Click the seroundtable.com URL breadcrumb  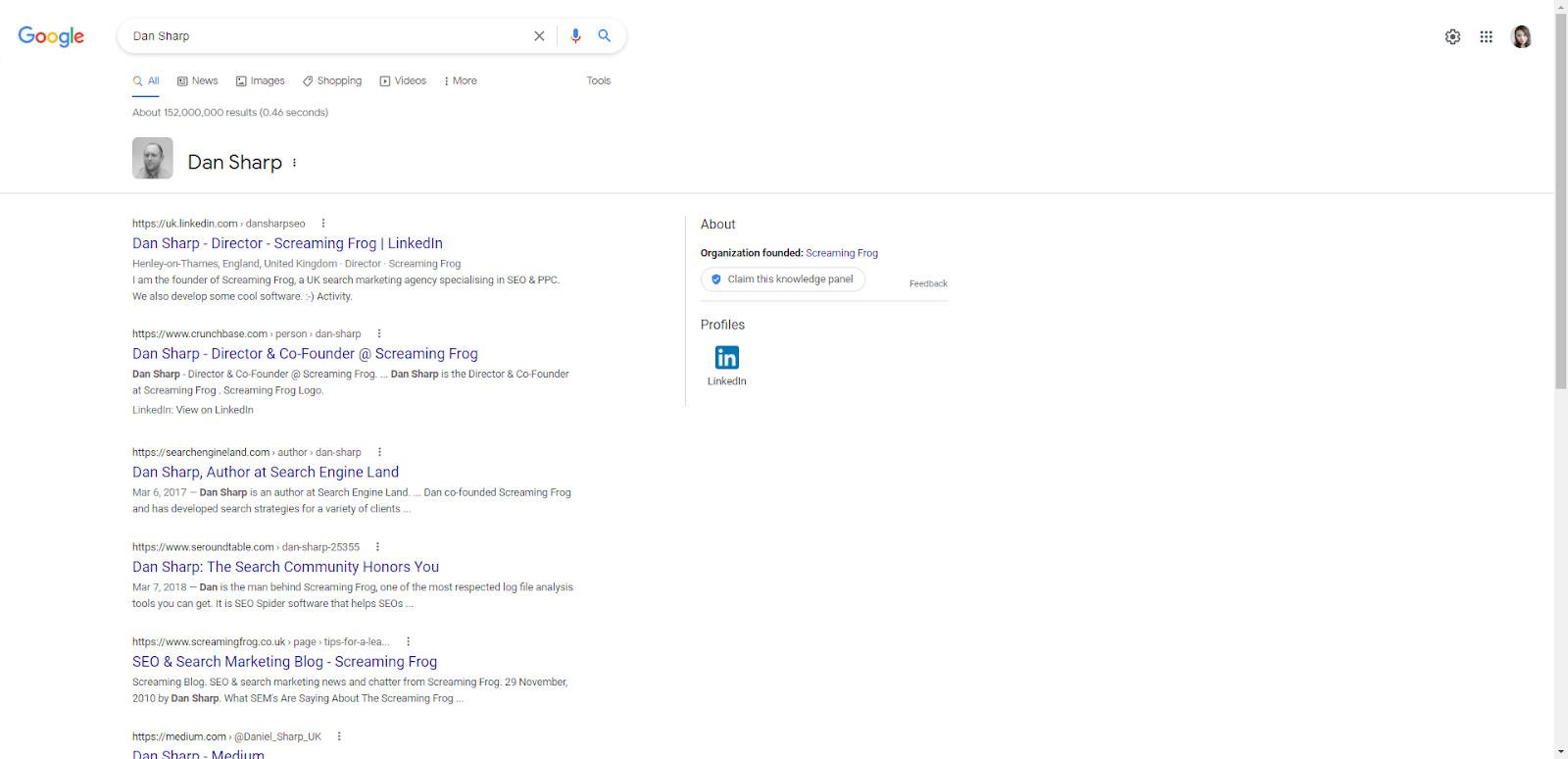(246, 547)
